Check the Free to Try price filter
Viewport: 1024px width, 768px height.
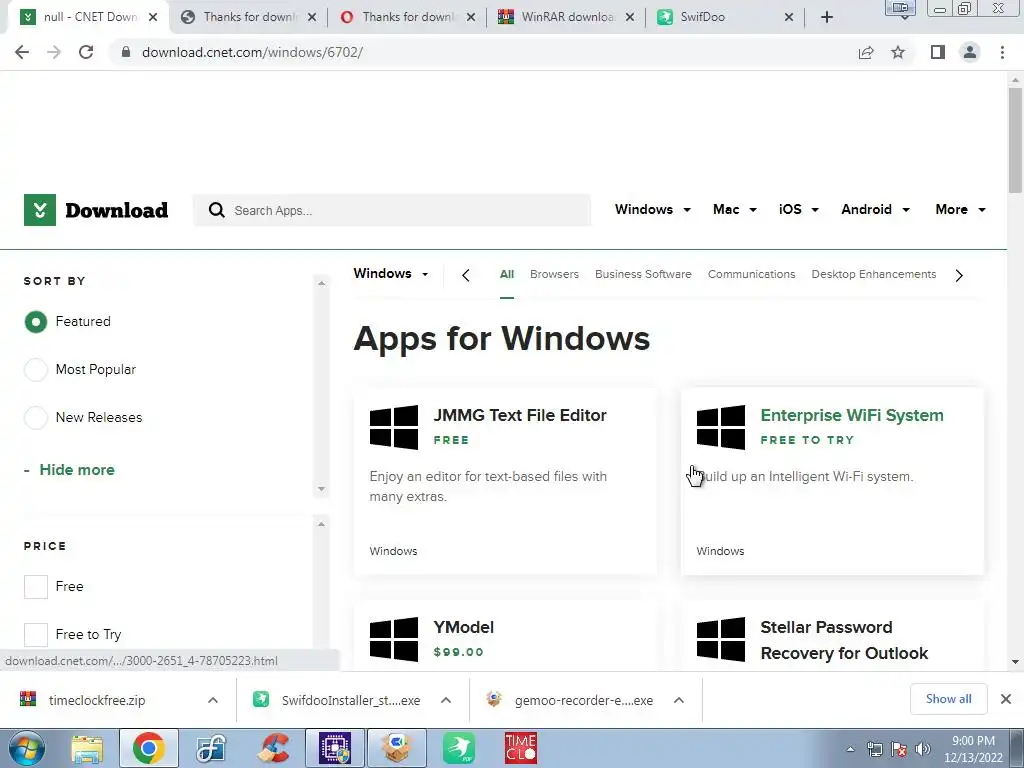(x=36, y=634)
